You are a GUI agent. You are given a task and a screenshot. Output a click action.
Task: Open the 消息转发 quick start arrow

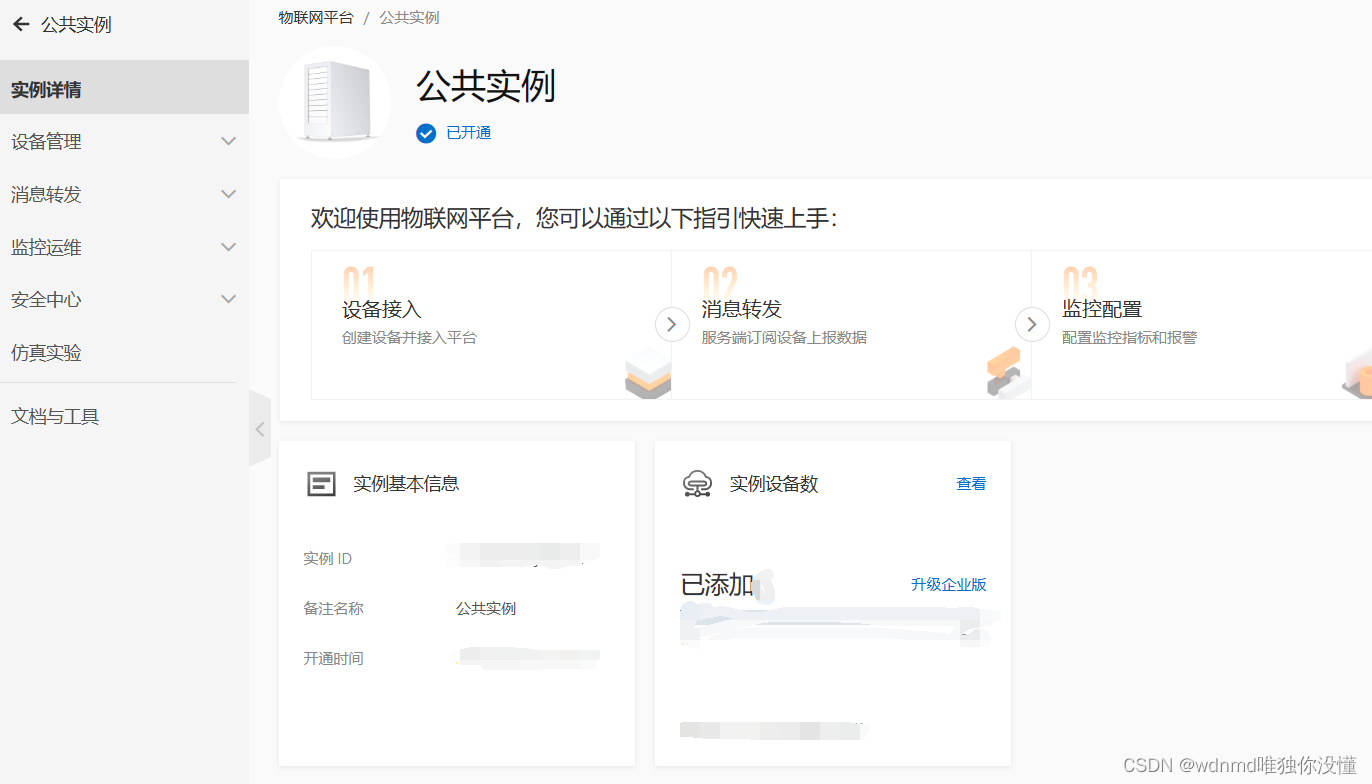[x=1032, y=324]
